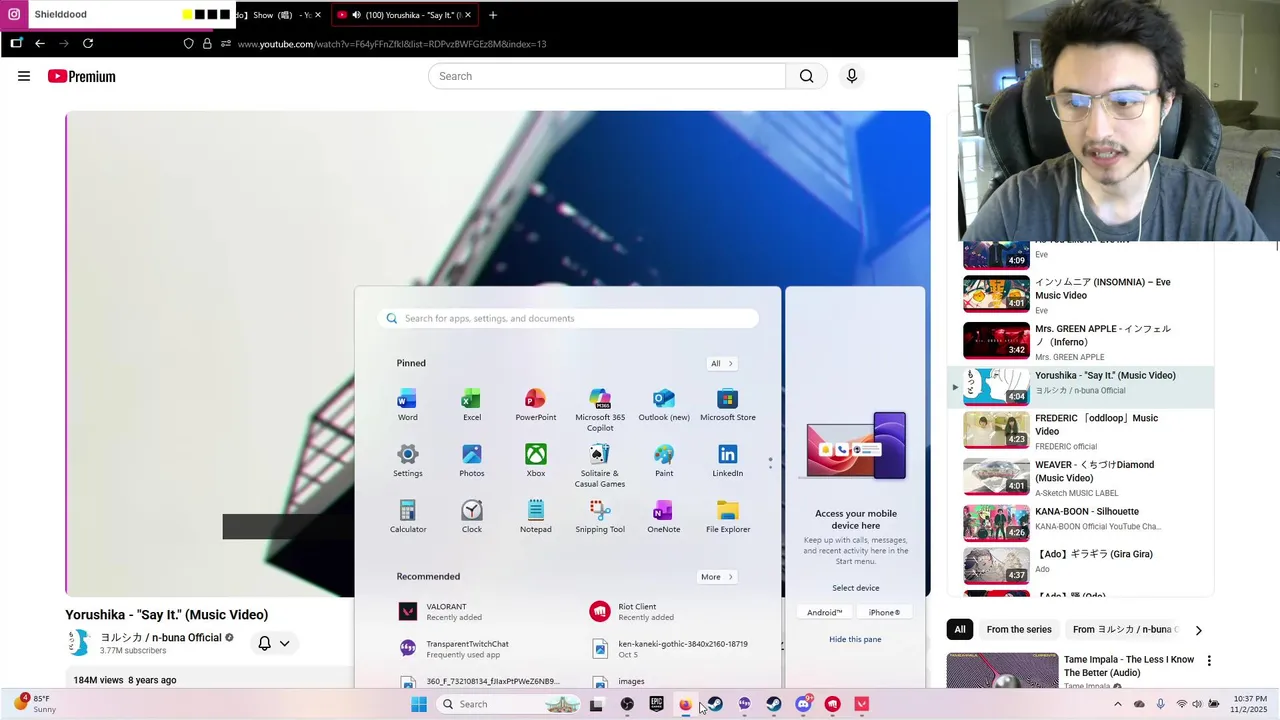Open Solitaire & Casual Games

(x=600, y=466)
